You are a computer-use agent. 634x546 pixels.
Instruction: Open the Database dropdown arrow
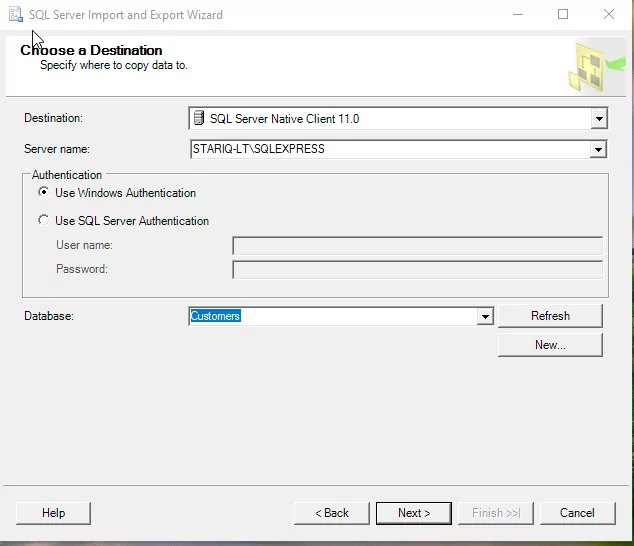(x=485, y=316)
